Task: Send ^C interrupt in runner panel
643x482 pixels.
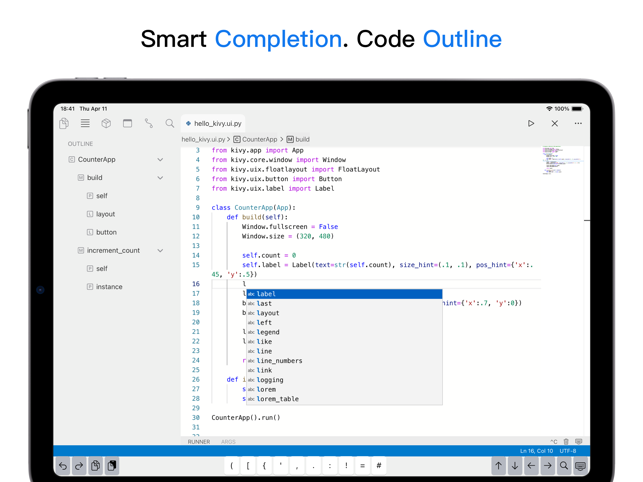Action: pos(554,442)
